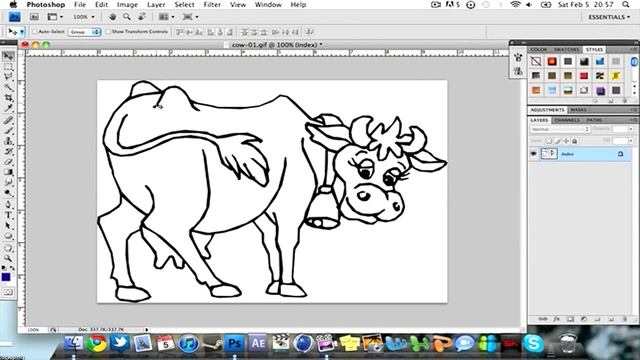Select the Lasso tool
Screen dimensions: 640x360
(8, 77)
